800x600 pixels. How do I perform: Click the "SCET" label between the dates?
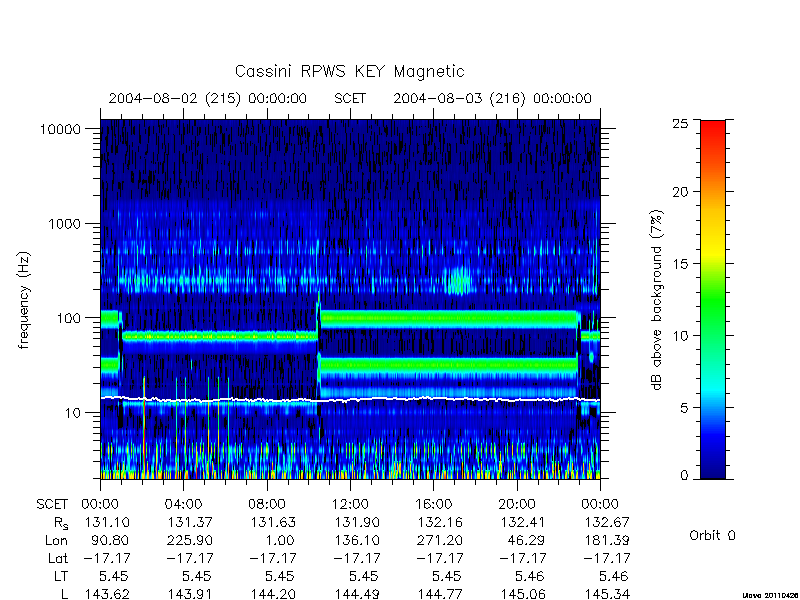click(350, 98)
